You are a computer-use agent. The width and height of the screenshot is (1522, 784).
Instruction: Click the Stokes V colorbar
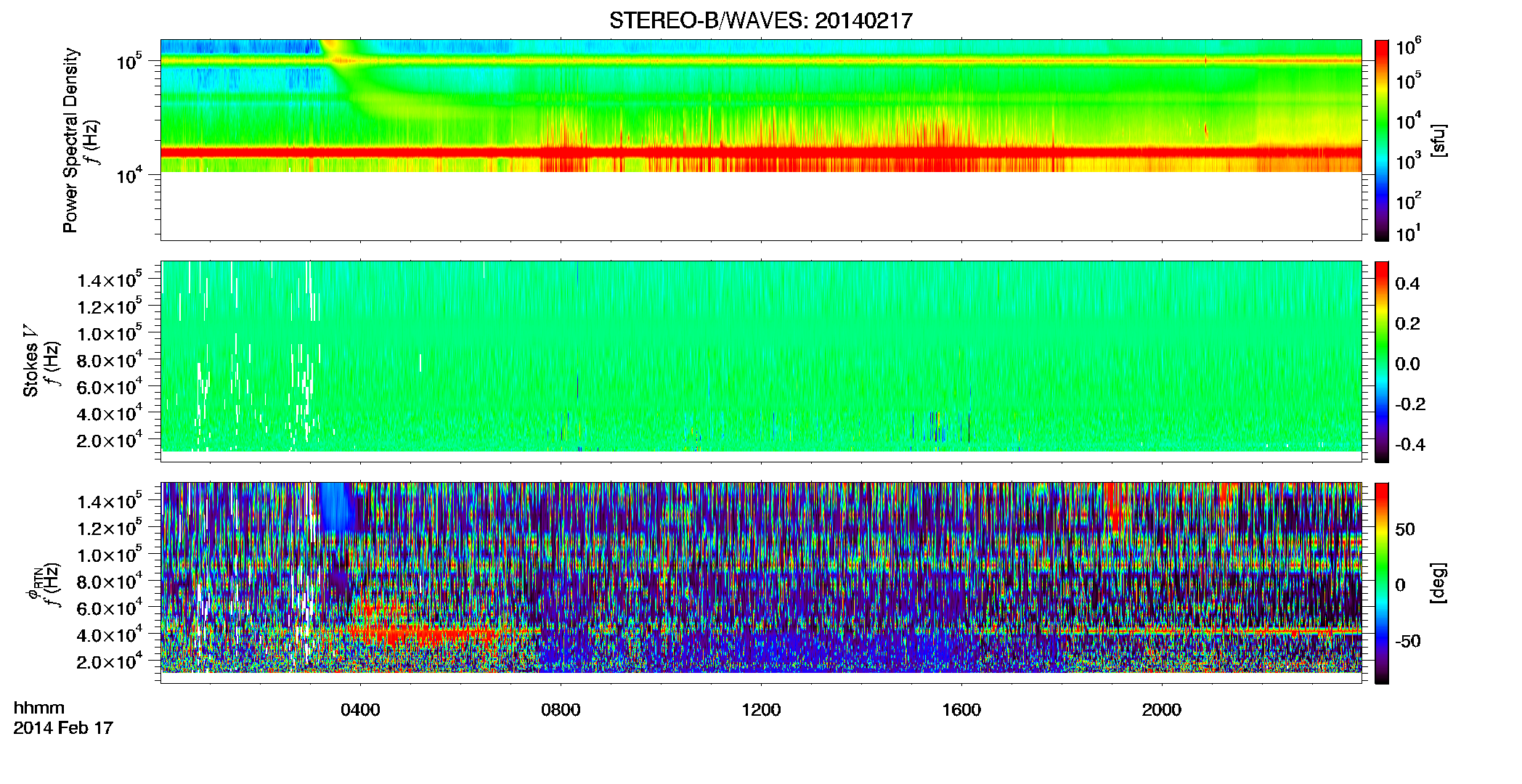(1382, 362)
